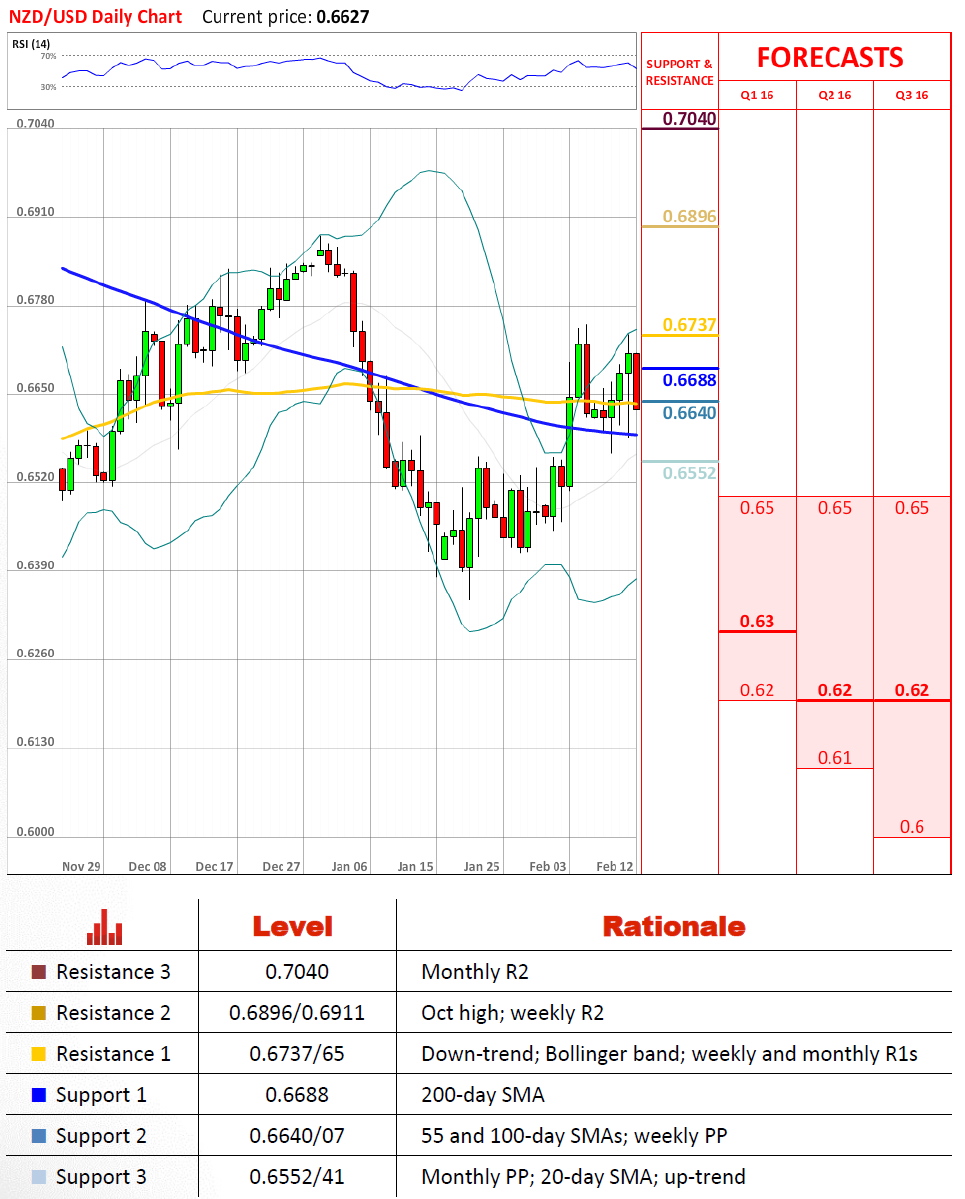
Task: Click the Resistance 1 yellow color swatch
Action: pyautogui.click(x=38, y=1054)
